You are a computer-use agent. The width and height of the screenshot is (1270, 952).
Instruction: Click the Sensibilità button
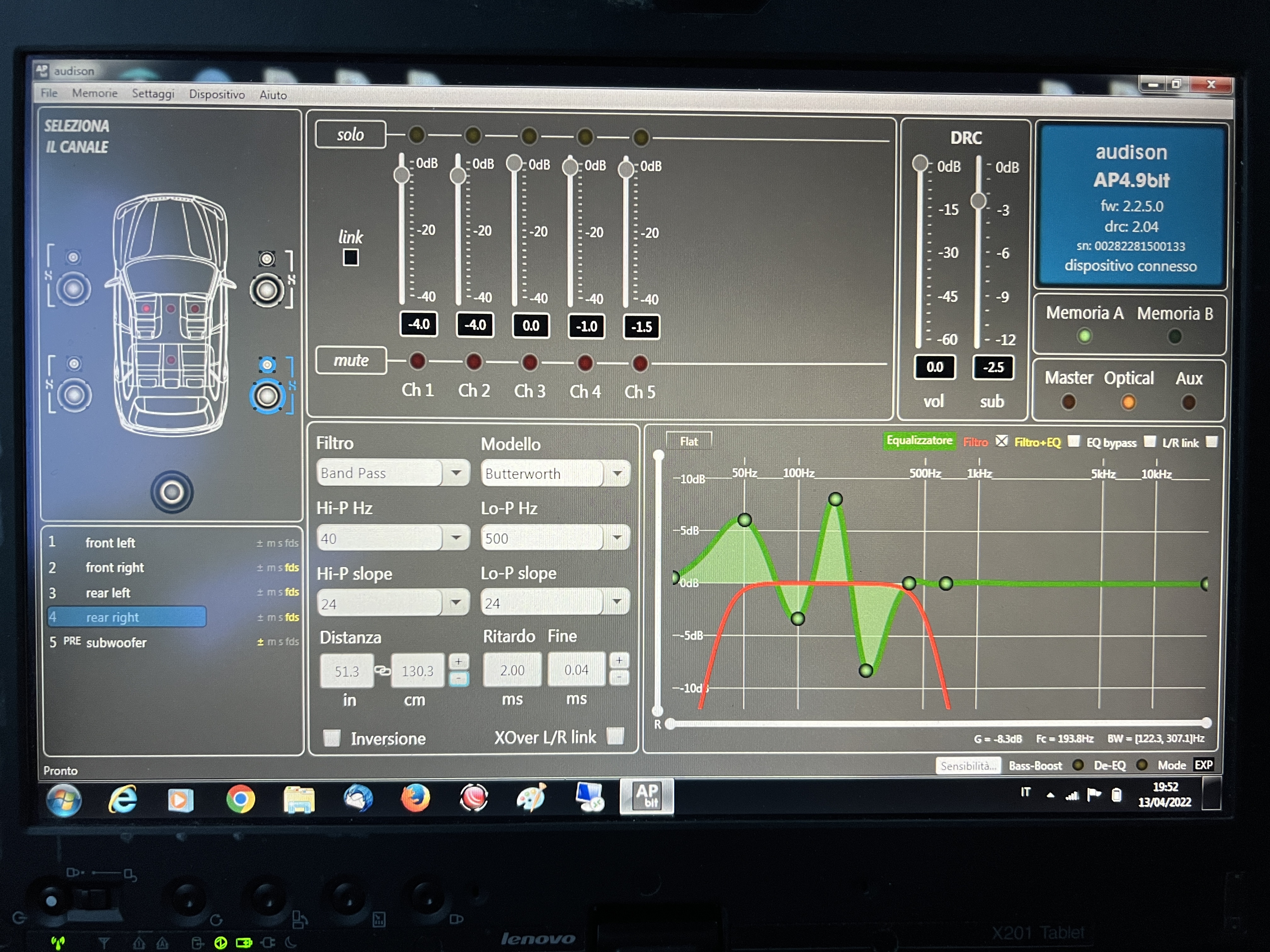pyautogui.click(x=969, y=766)
